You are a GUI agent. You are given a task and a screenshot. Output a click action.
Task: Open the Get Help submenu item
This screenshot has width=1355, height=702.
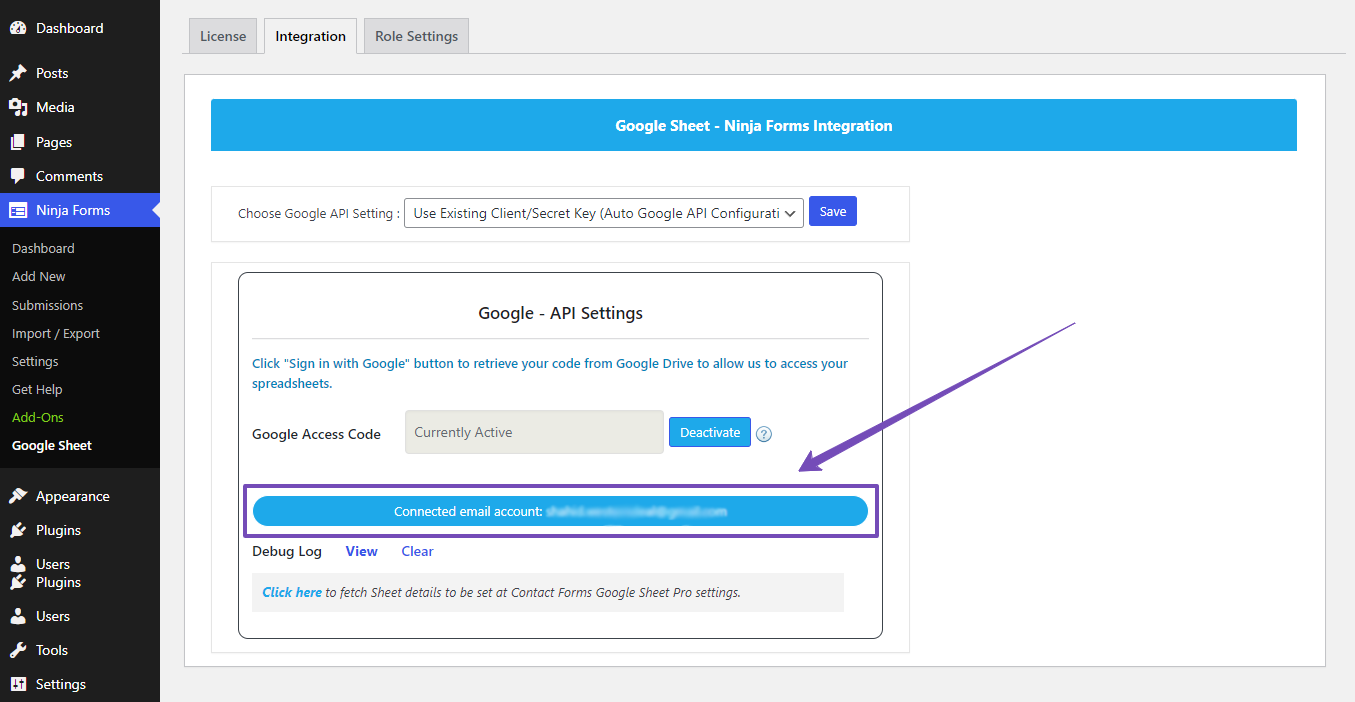pyautogui.click(x=37, y=389)
